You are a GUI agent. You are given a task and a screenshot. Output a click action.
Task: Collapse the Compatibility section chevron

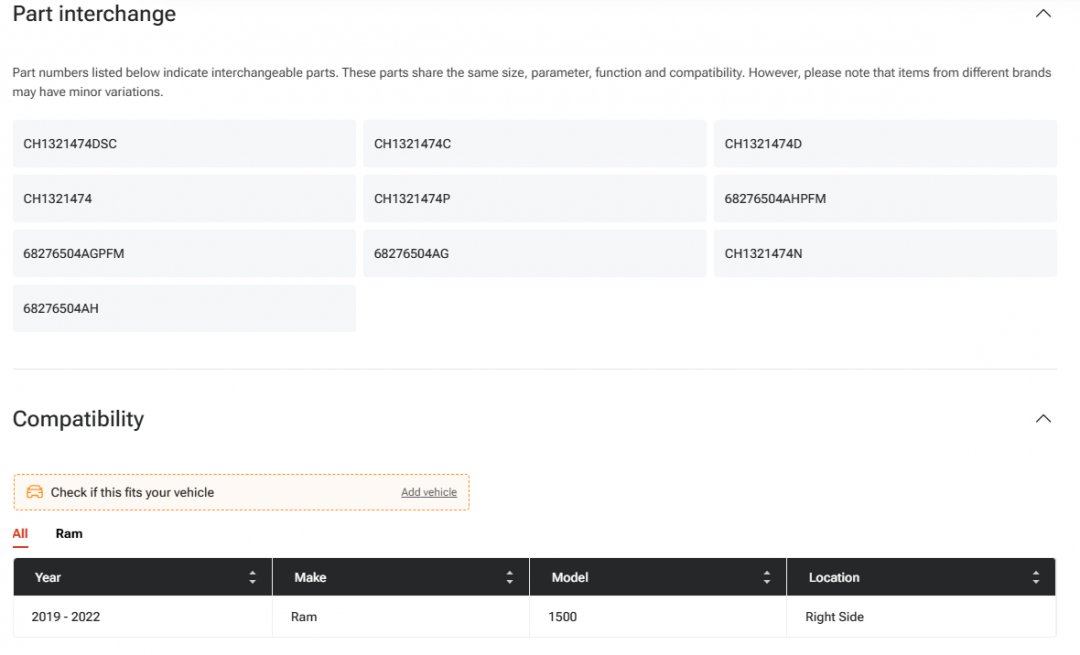(x=1043, y=419)
